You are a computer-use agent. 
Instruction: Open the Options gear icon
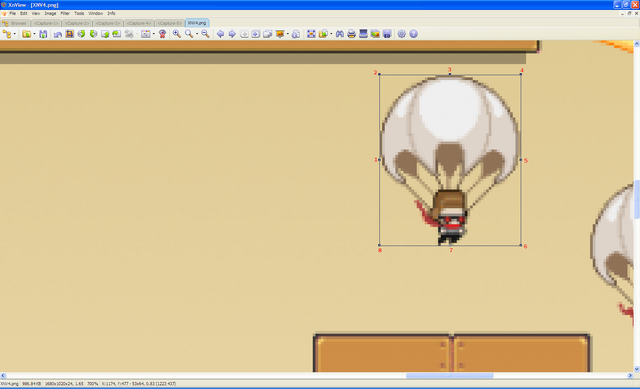coord(402,34)
